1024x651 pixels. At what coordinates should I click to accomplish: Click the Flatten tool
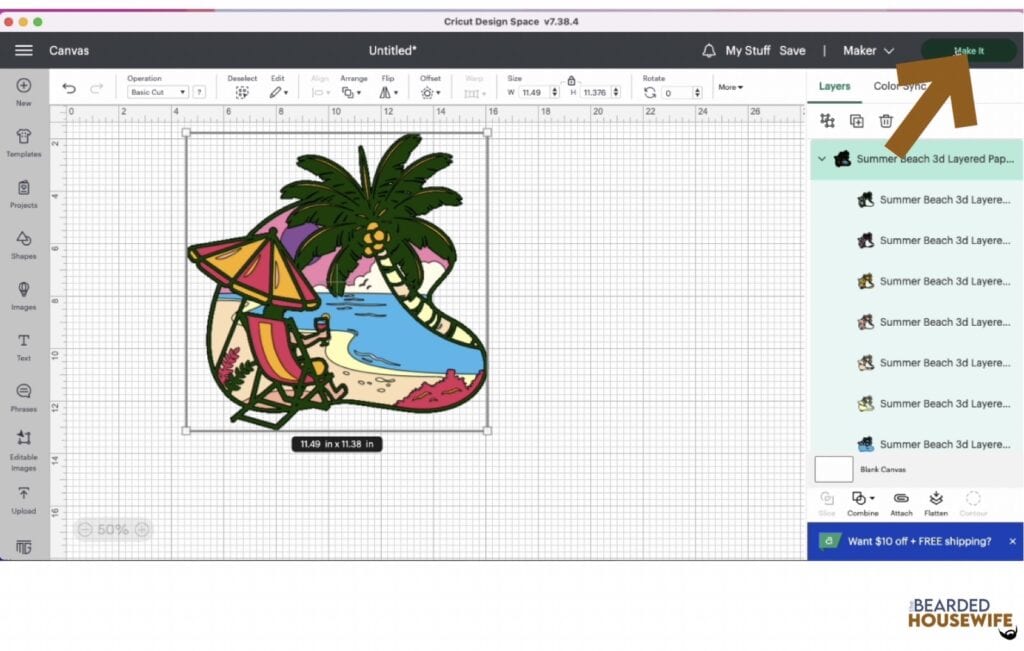point(936,503)
